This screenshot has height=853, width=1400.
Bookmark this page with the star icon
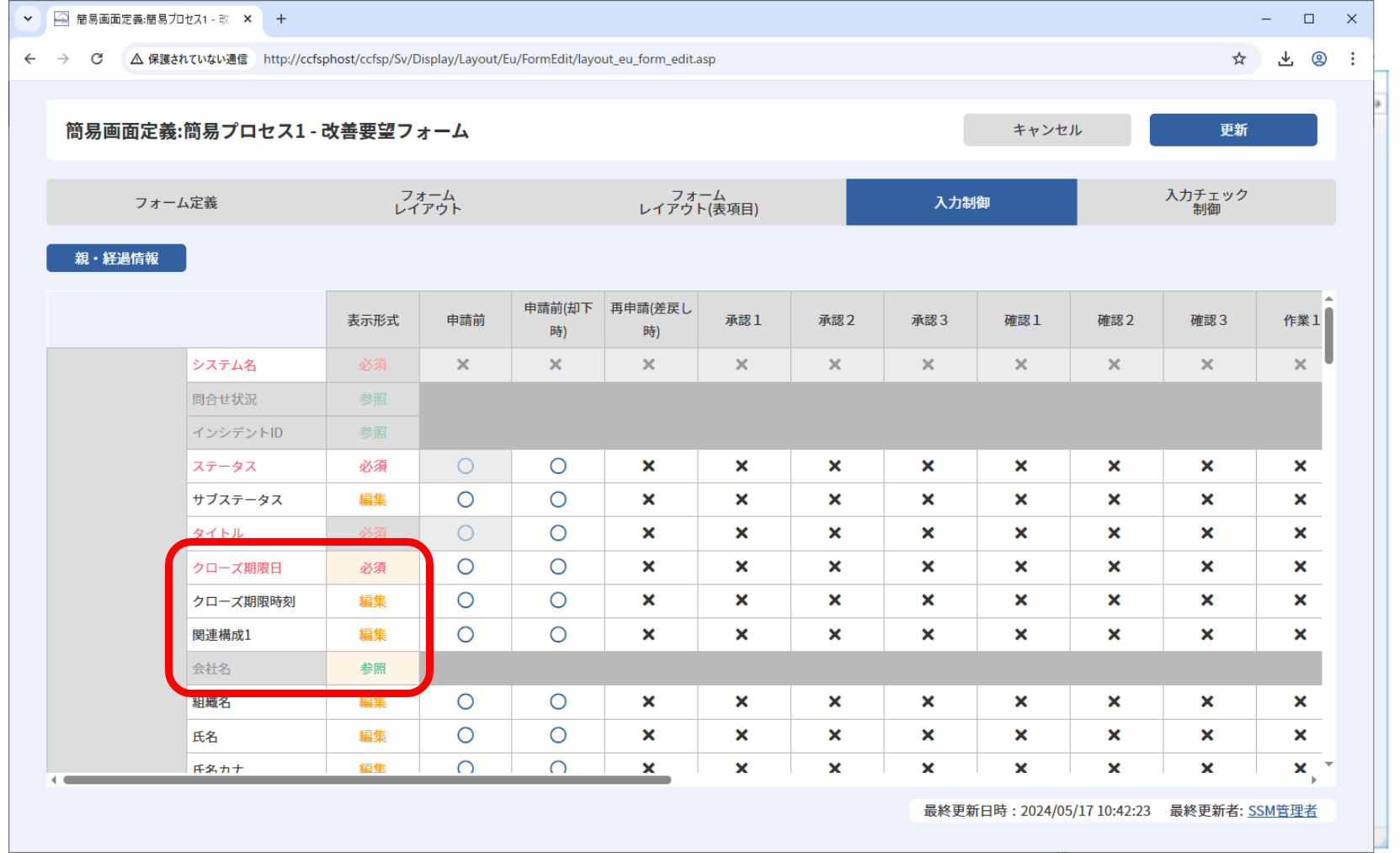pyautogui.click(x=1239, y=59)
